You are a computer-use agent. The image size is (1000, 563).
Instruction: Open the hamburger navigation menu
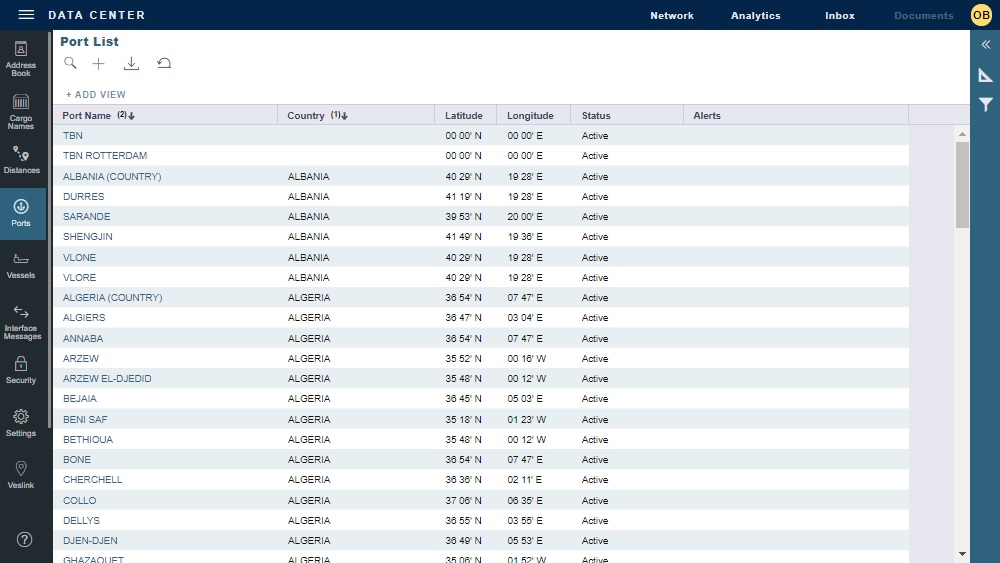click(x=26, y=15)
